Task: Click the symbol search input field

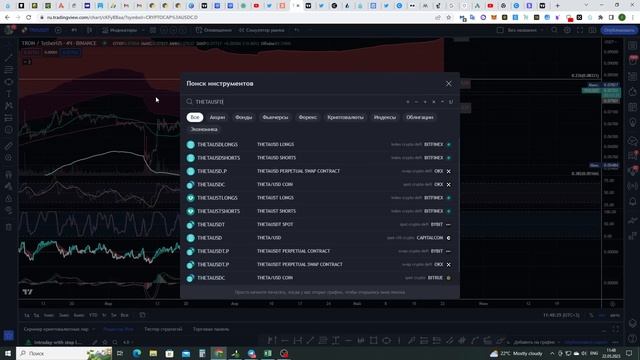Action: (298, 102)
